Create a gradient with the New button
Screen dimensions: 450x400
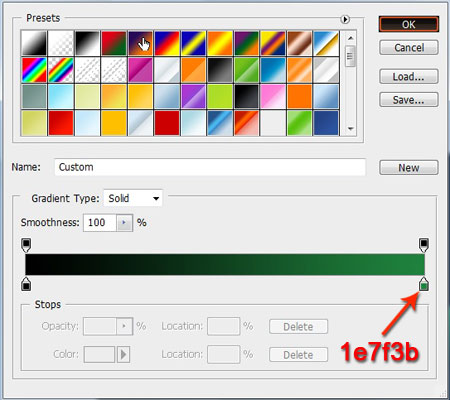409,168
